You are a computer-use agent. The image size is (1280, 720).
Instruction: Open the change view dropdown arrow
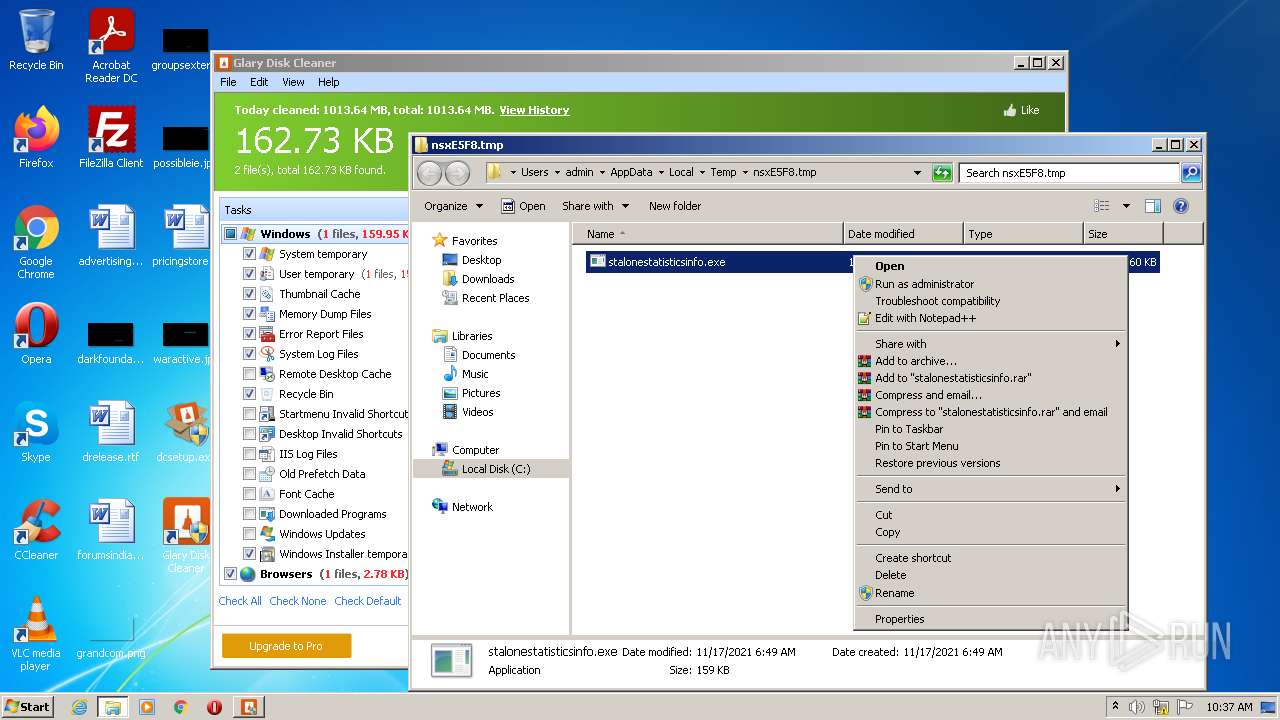1126,206
